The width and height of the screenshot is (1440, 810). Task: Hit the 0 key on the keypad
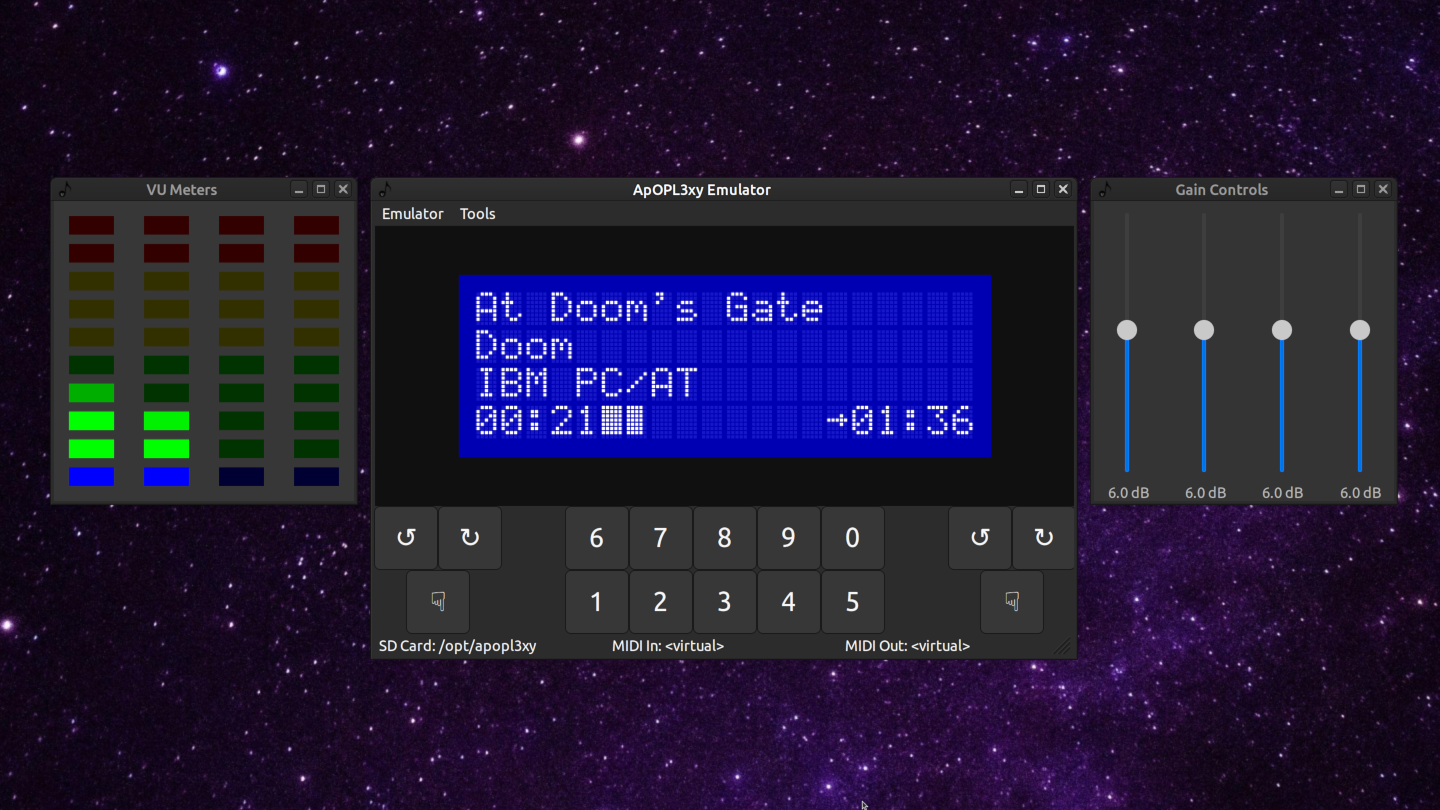(852, 538)
